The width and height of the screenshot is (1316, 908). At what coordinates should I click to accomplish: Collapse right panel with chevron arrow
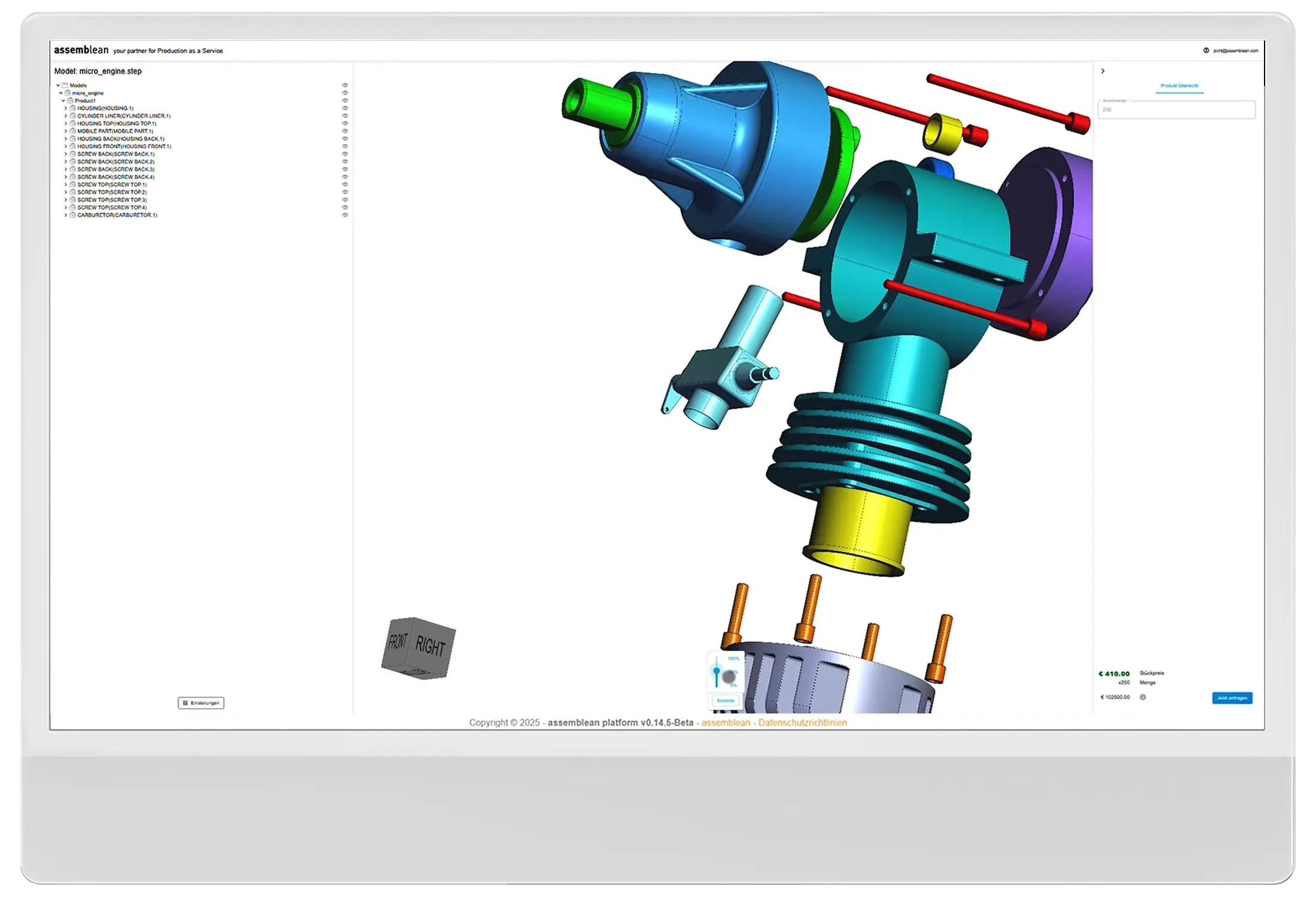tap(1102, 71)
